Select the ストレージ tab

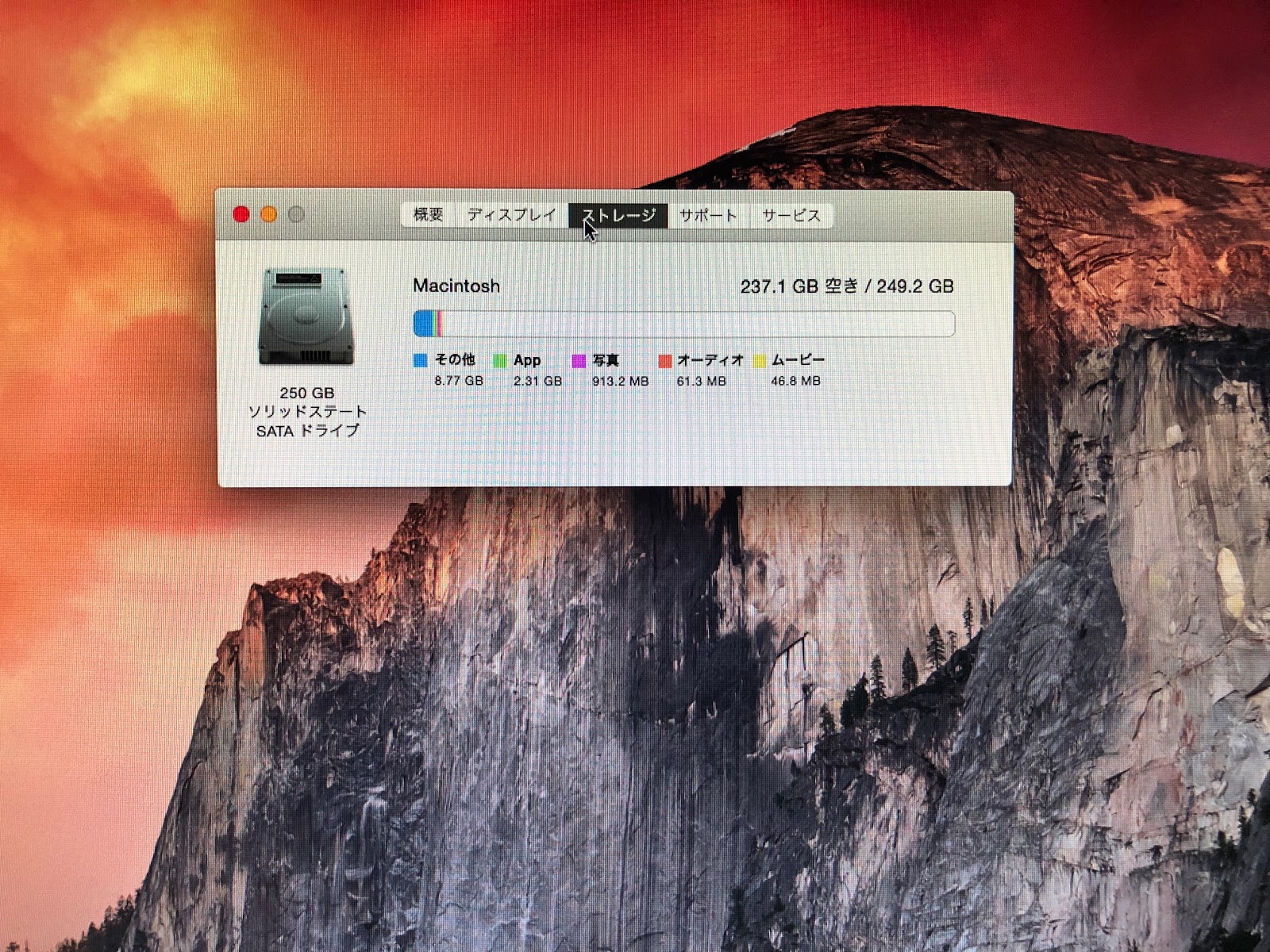618,215
